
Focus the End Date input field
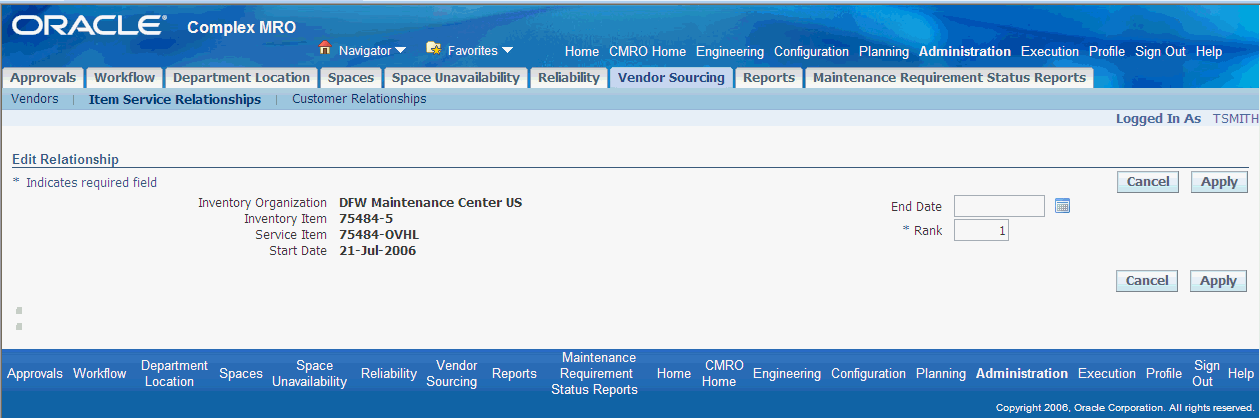pos(999,206)
